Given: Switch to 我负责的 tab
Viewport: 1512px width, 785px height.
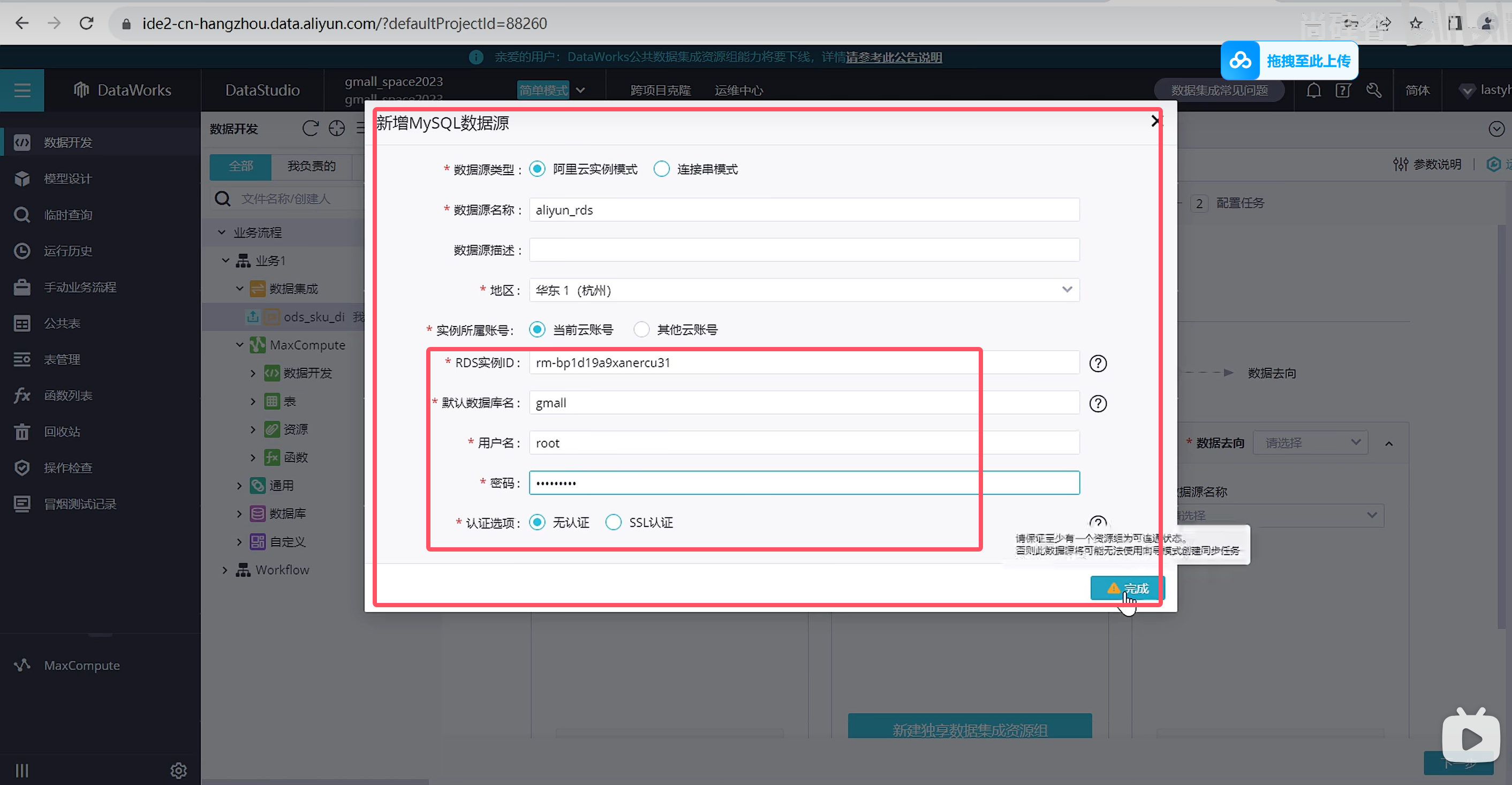Looking at the screenshot, I should click(311, 166).
